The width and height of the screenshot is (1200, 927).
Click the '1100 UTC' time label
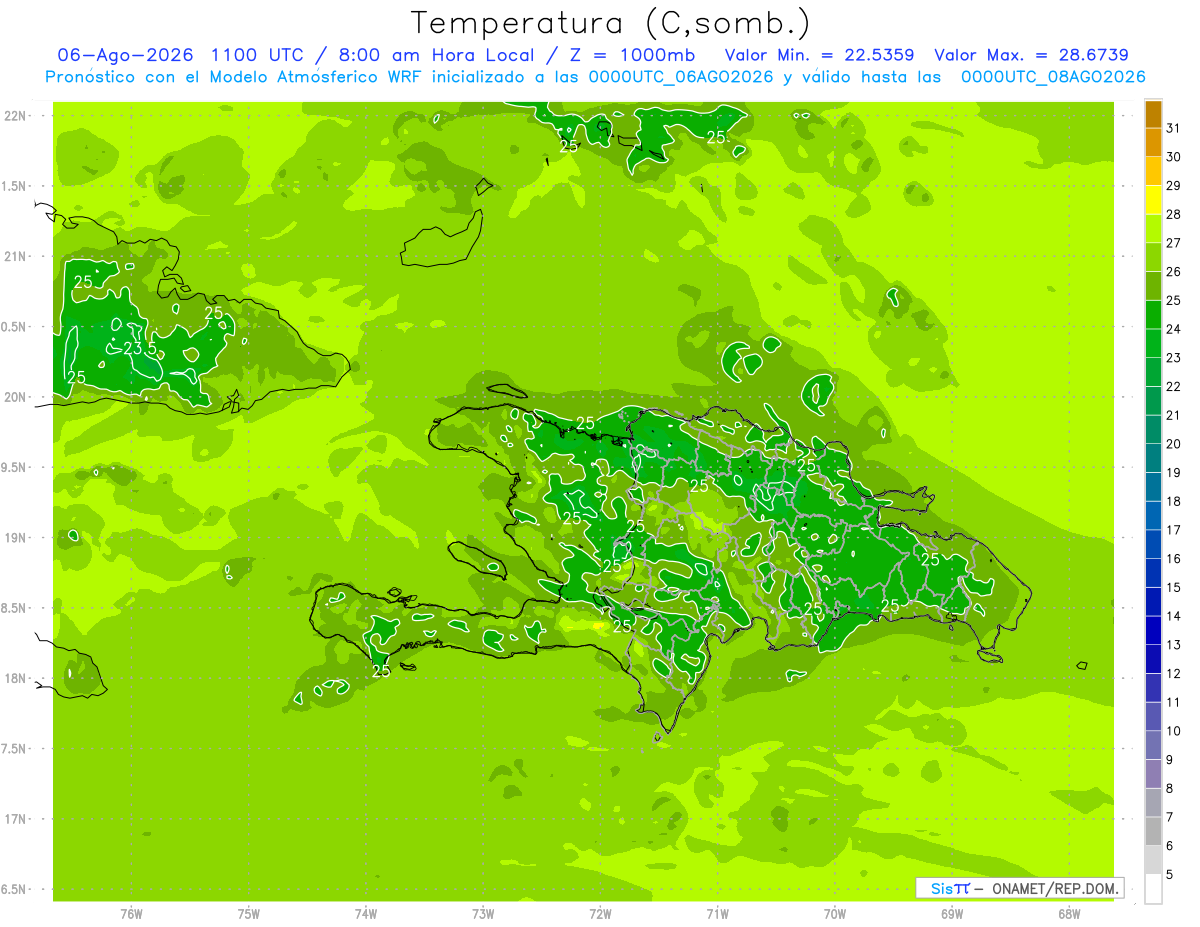coord(255,55)
